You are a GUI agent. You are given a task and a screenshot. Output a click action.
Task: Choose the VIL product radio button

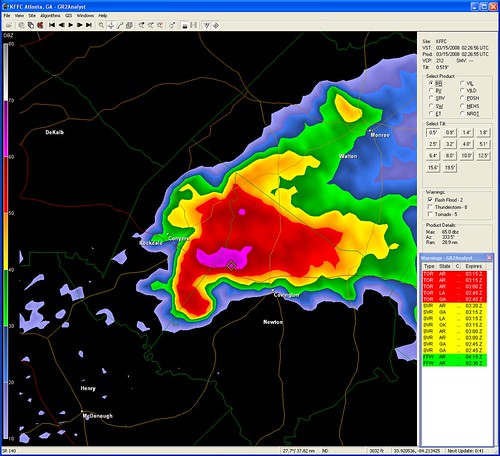pyautogui.click(x=462, y=83)
